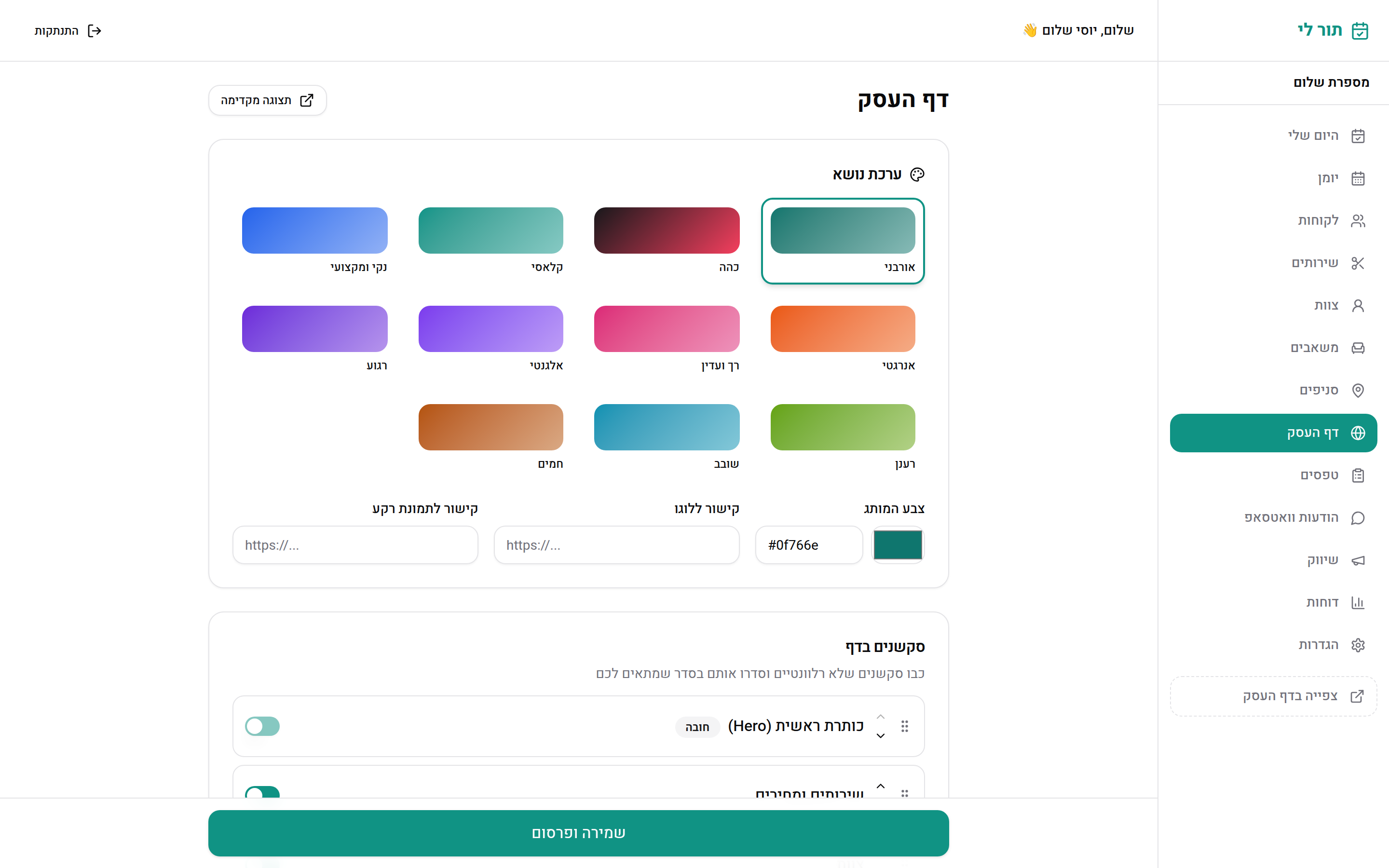Viewport: 1389px width, 868px height.
Task: Select the אורבני theme swatch
Action: point(843,241)
